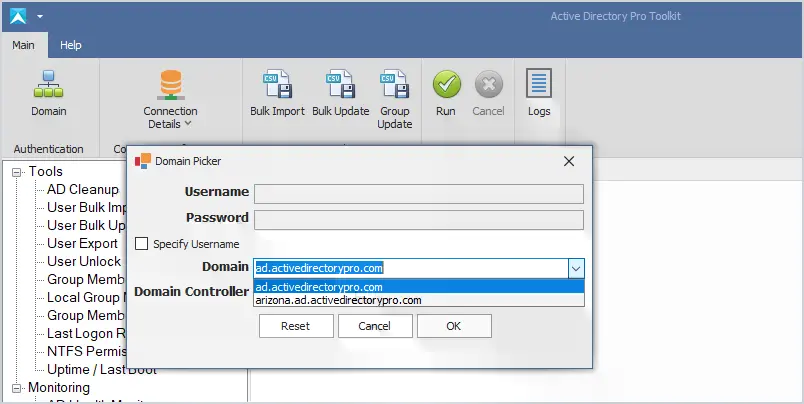Open the quick access dropdown arrow

click(x=40, y=16)
